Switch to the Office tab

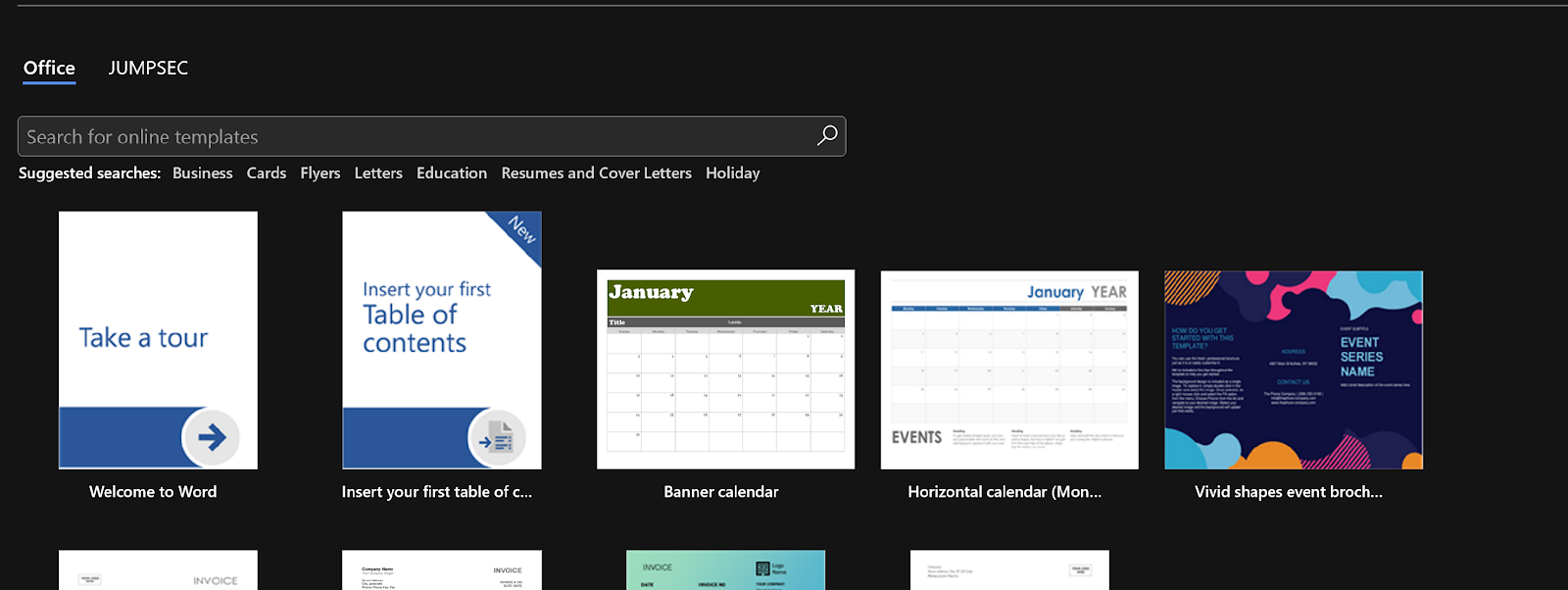coord(49,68)
